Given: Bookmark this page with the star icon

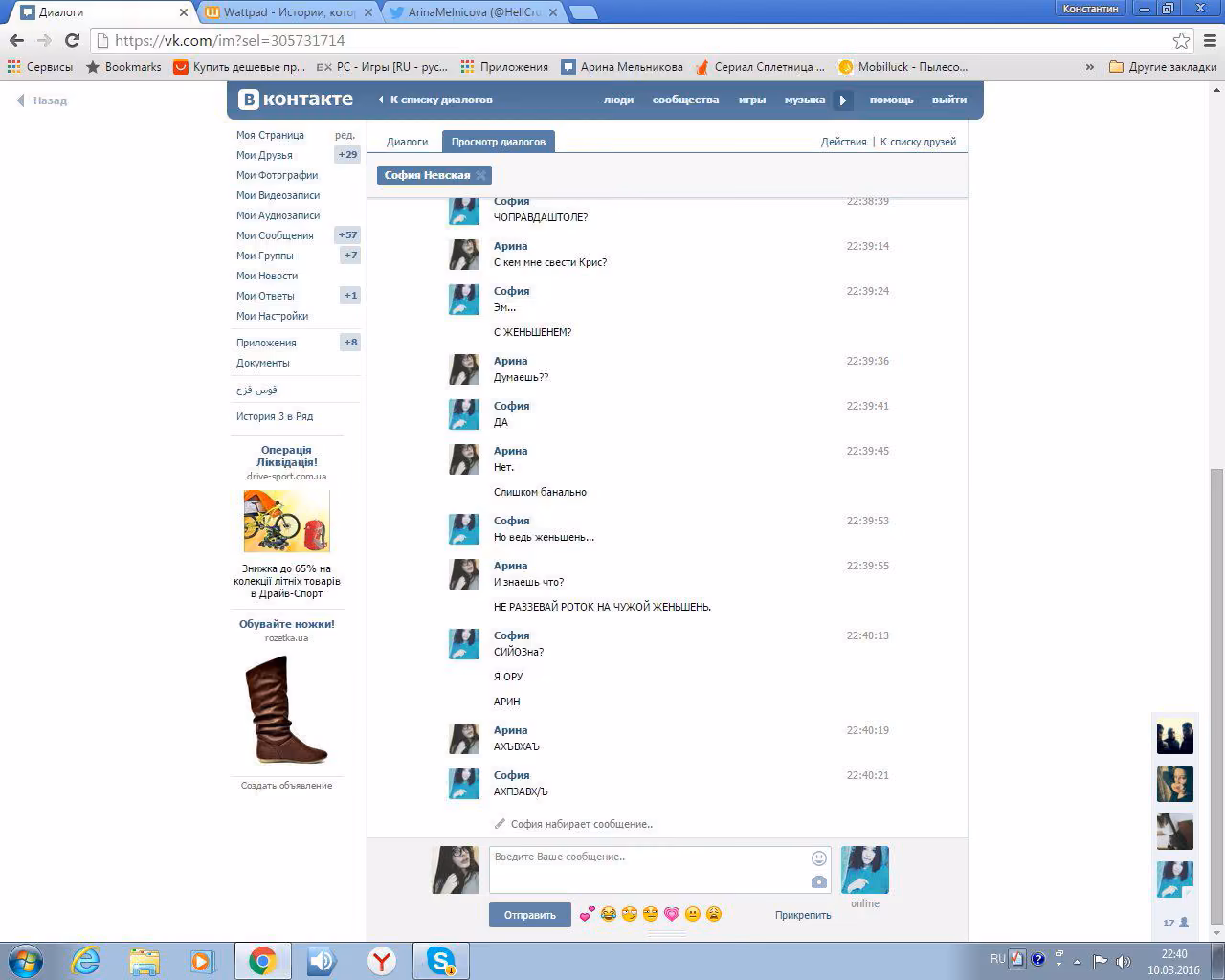Looking at the screenshot, I should [x=1182, y=40].
